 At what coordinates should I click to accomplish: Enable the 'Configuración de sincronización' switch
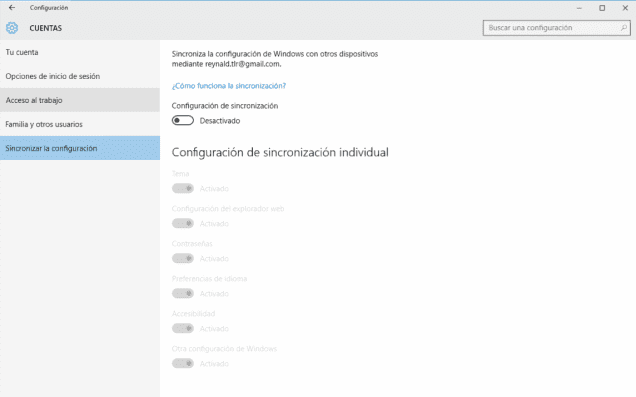(183, 120)
